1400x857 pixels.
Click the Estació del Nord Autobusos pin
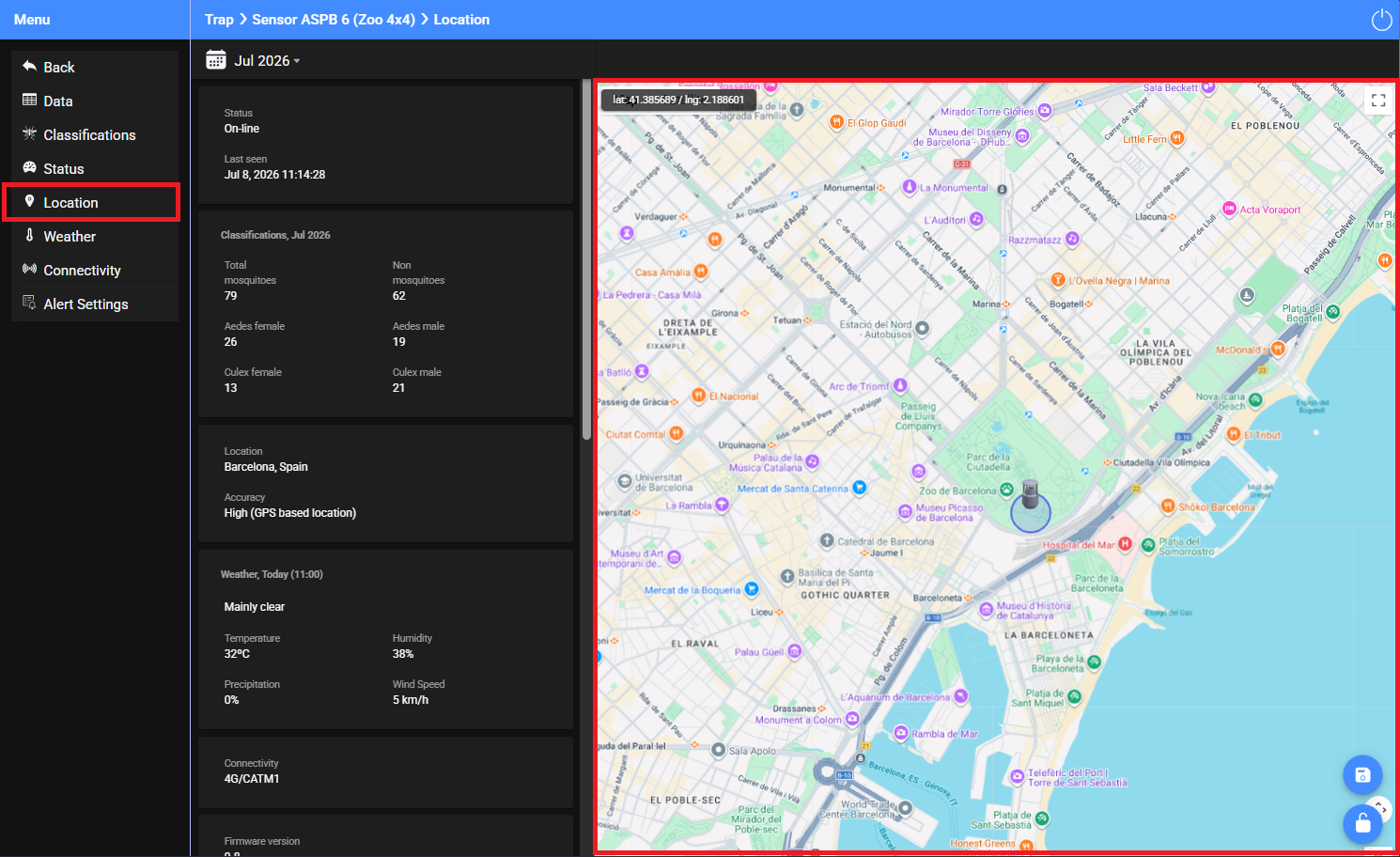[x=923, y=328]
